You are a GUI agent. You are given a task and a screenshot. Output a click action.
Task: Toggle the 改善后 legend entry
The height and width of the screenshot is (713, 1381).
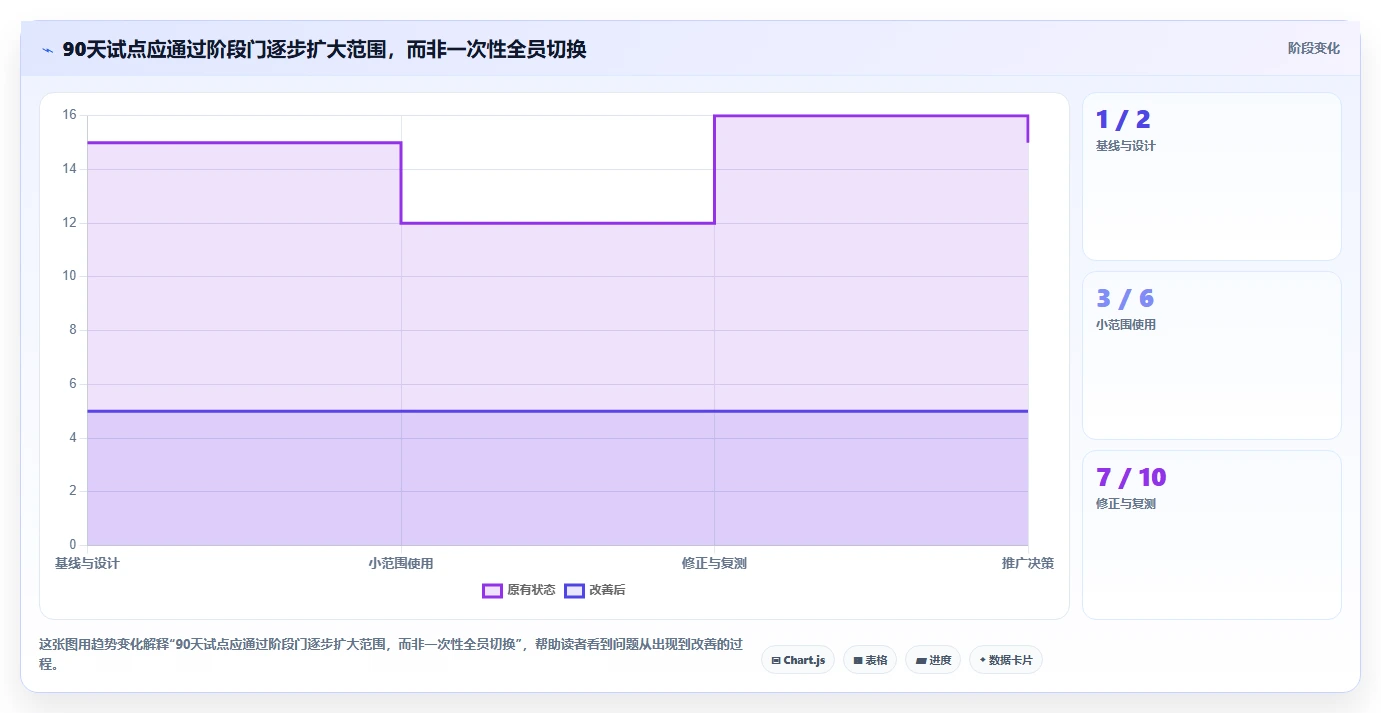click(595, 590)
